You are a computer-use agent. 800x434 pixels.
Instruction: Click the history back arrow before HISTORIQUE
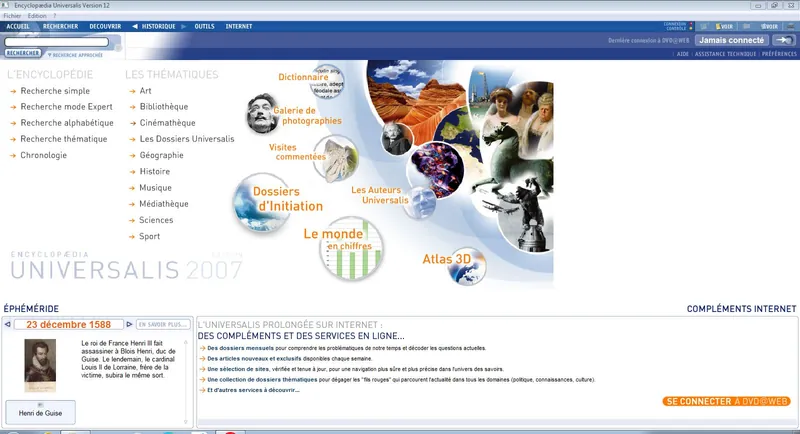point(135,27)
